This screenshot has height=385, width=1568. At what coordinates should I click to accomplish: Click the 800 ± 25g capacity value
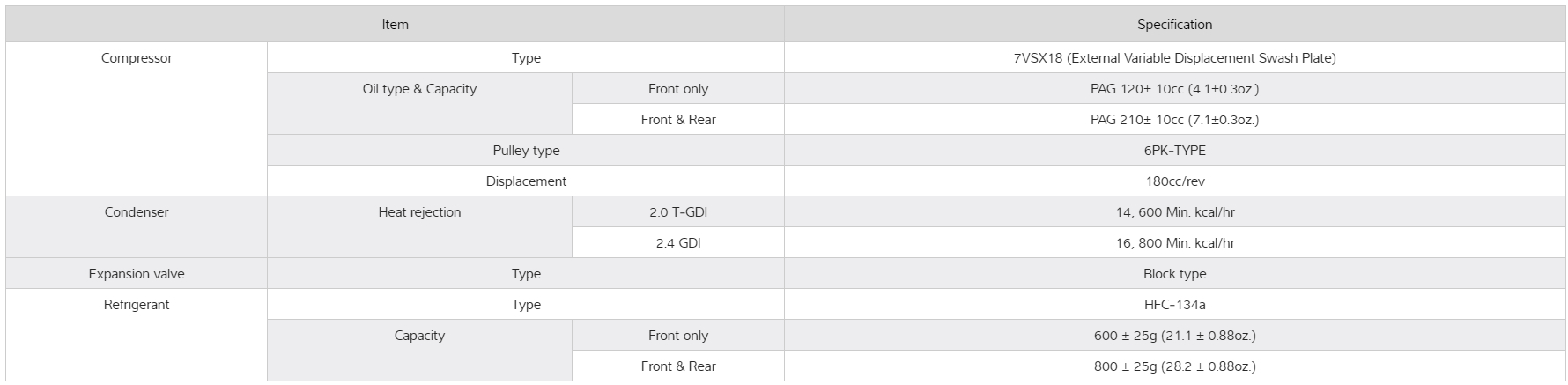(1174, 366)
